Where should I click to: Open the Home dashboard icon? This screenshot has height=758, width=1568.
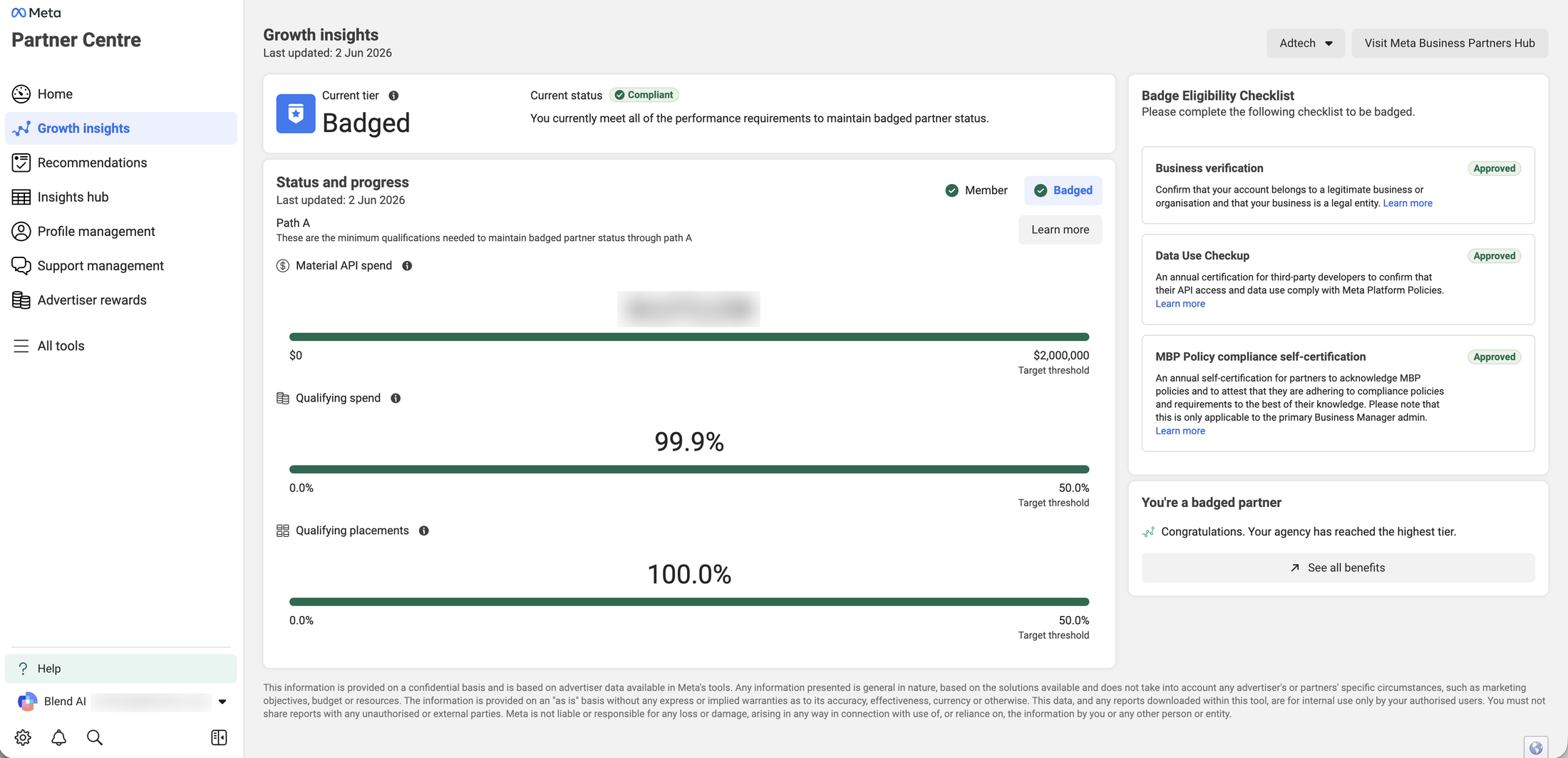21,94
